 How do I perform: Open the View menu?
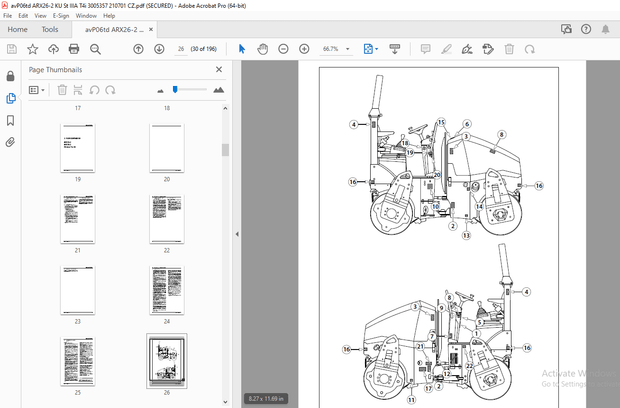pyautogui.click(x=40, y=16)
